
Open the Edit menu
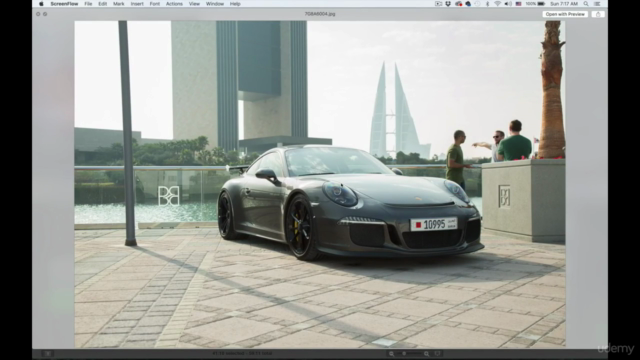[x=102, y=4]
